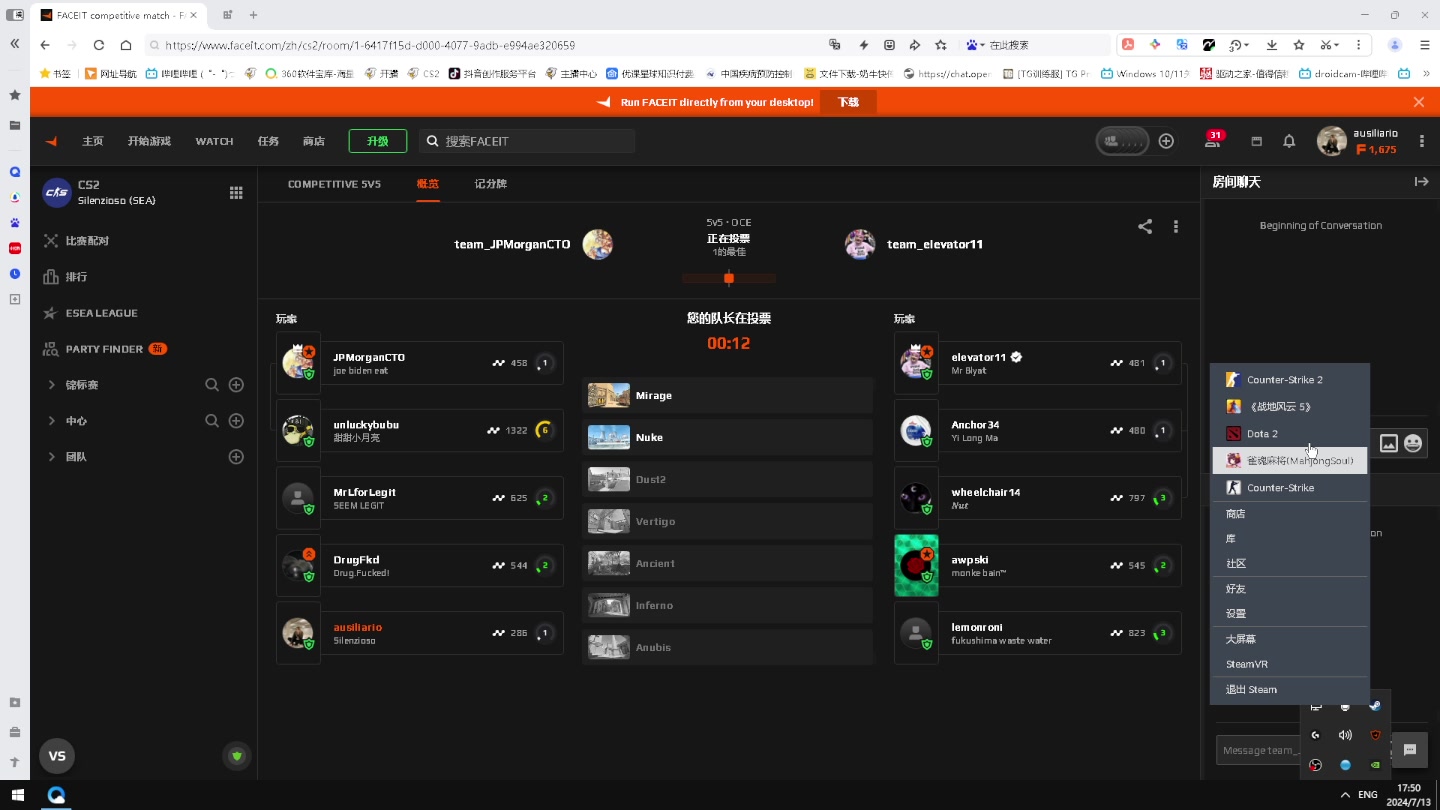Collapse the room chat panel arrow
The image size is (1440, 810).
point(1421,181)
